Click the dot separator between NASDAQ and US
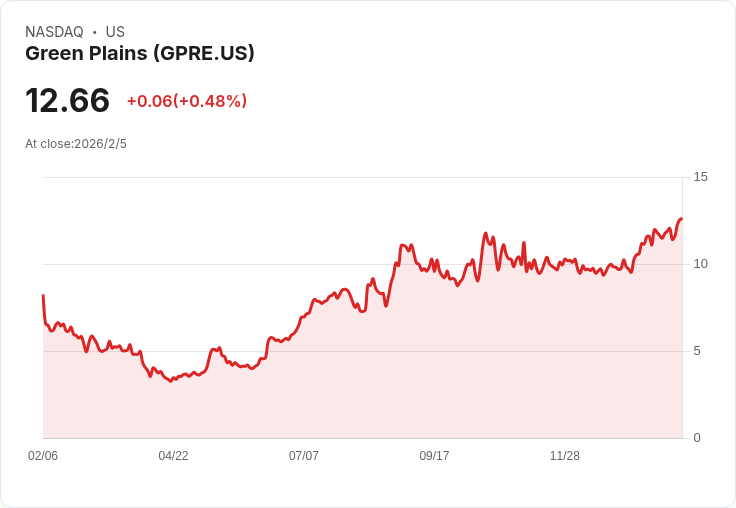Viewport: 736px width, 508px height. (95, 32)
